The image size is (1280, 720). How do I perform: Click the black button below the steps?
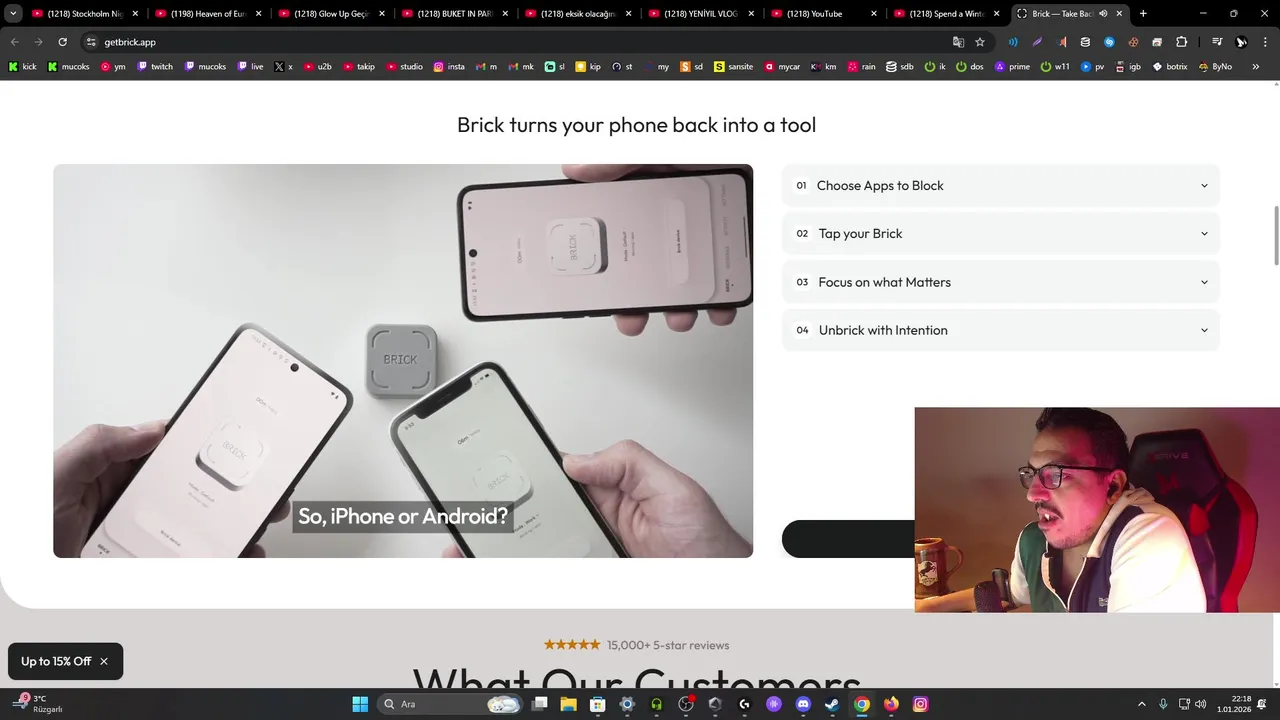pos(848,539)
